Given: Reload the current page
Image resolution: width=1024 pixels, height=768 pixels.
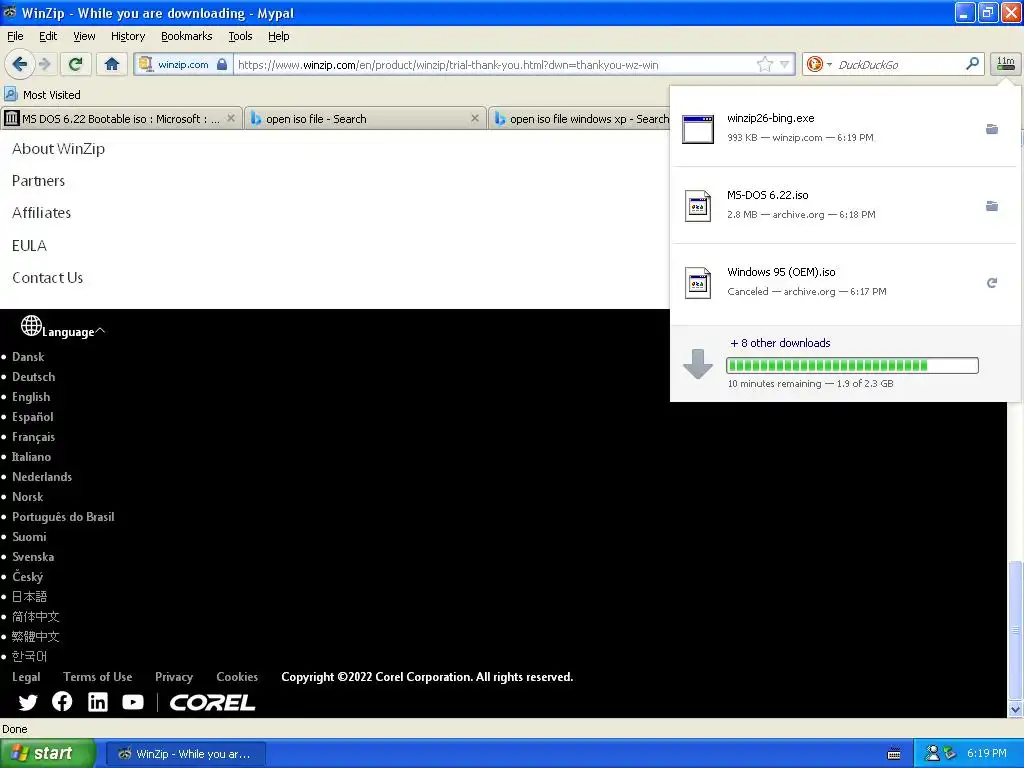Looking at the screenshot, I should [x=76, y=64].
